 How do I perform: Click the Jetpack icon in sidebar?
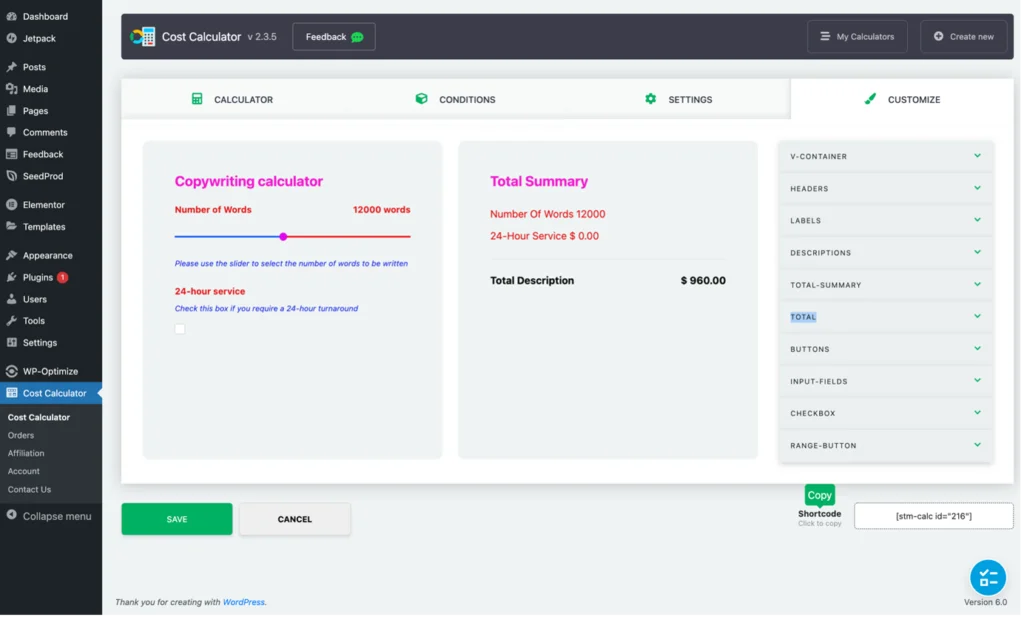[12, 39]
